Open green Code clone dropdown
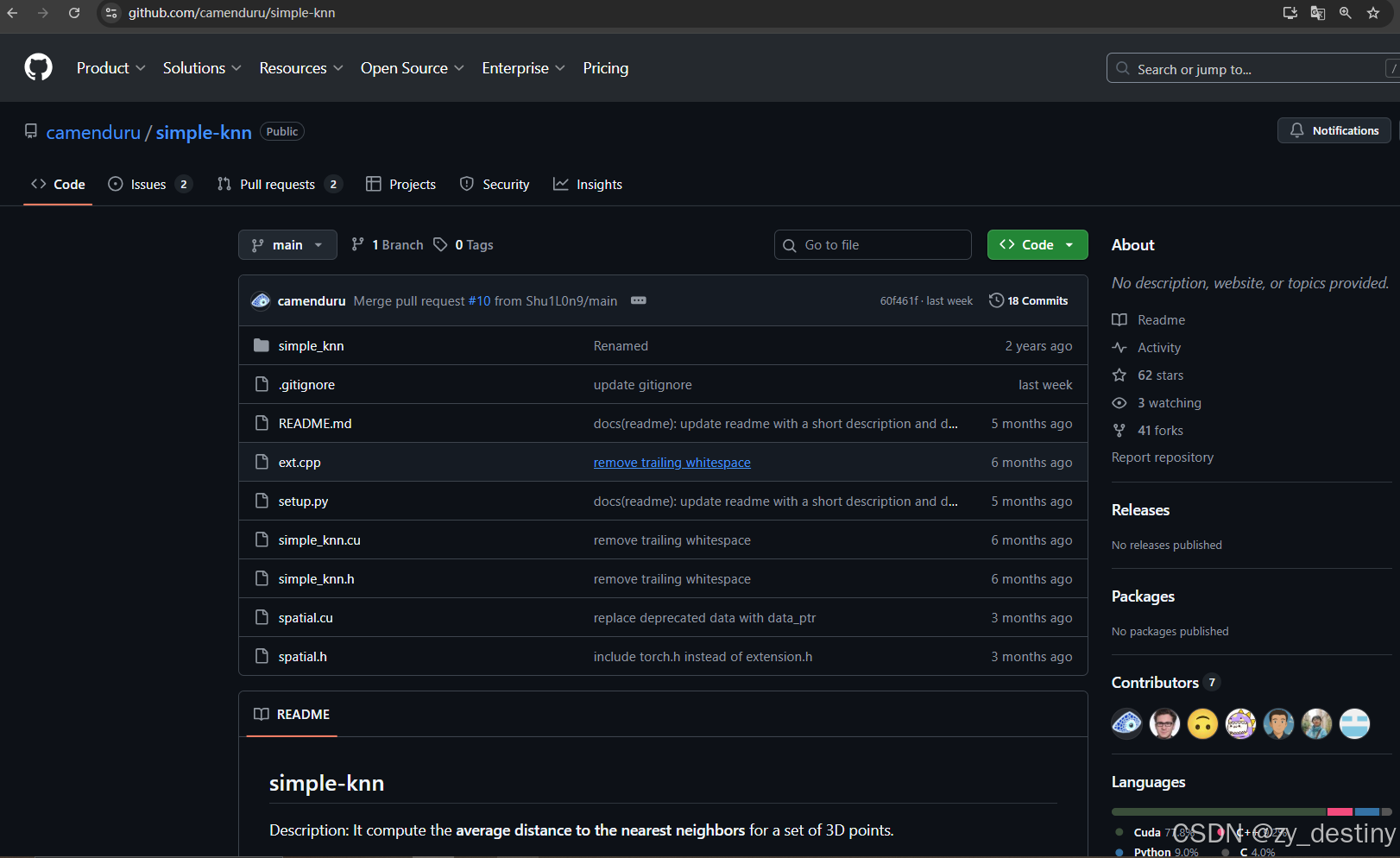This screenshot has height=858, width=1400. 1037,245
